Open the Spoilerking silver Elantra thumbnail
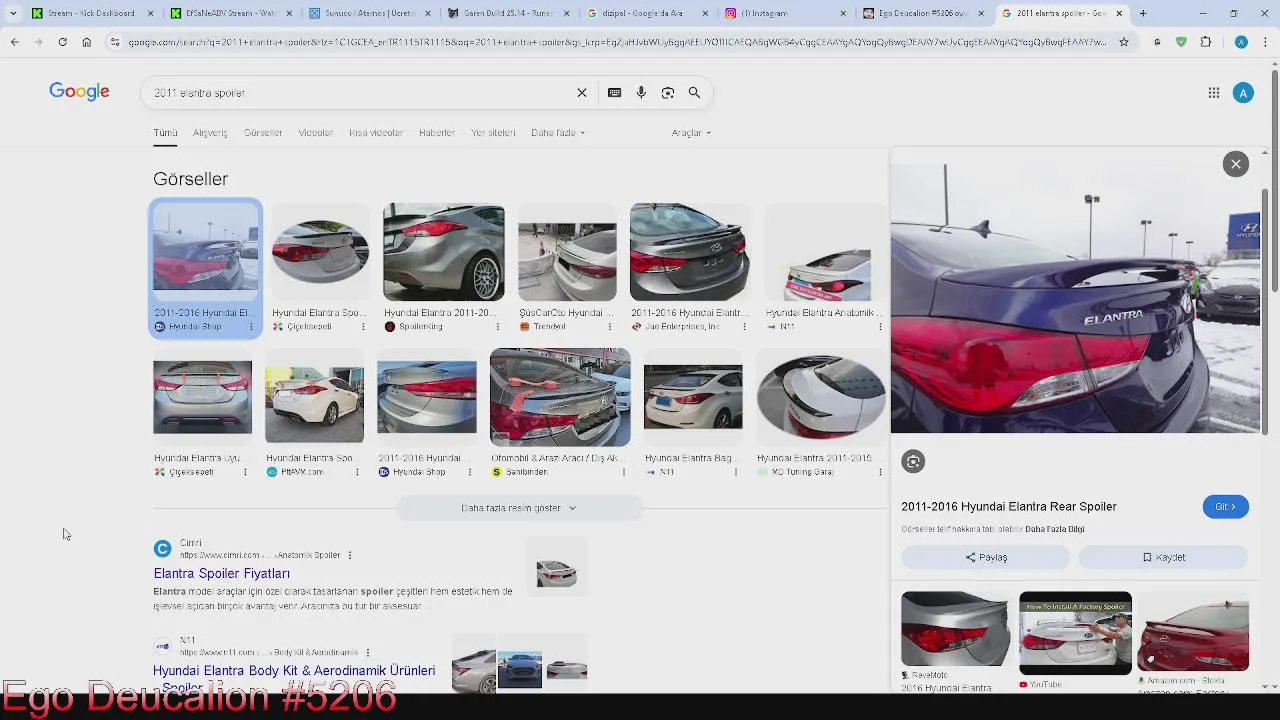1280x720 pixels. pos(444,252)
